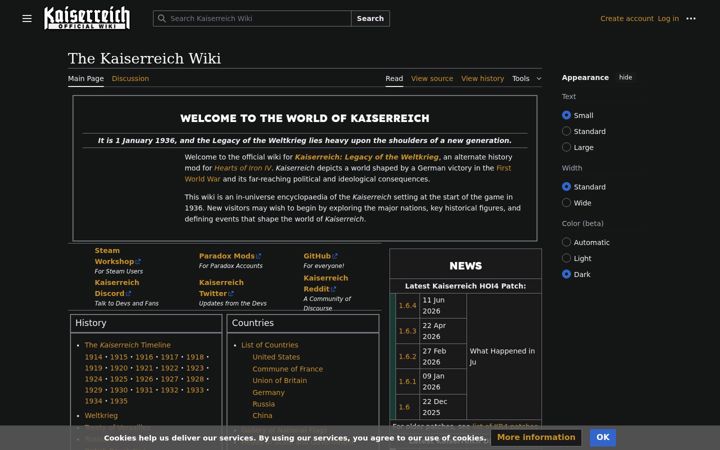Open the 1933 timeline year
The image size is (720, 450).
(195, 390)
